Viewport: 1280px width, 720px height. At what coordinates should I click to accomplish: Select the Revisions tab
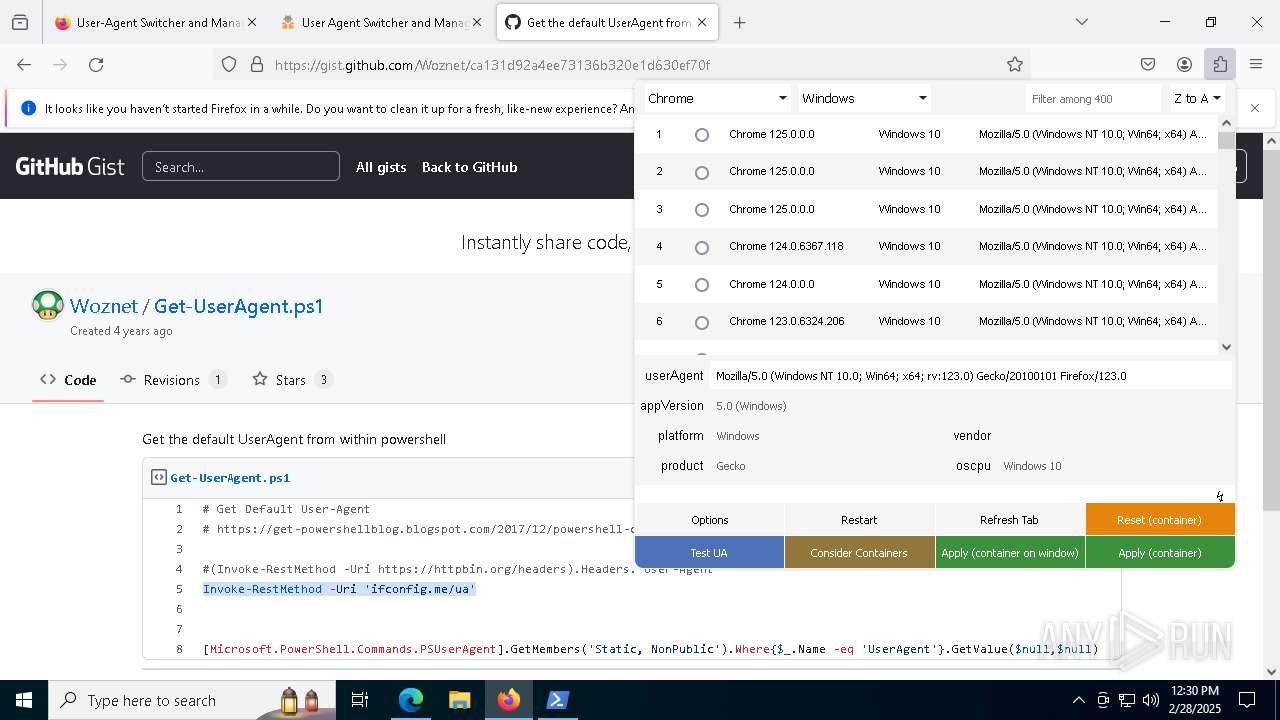[x=173, y=380]
